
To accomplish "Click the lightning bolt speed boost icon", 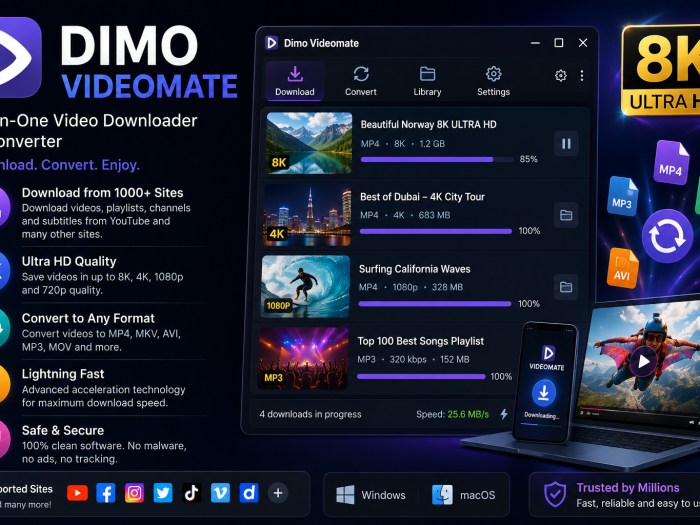I will pyautogui.click(x=504, y=414).
